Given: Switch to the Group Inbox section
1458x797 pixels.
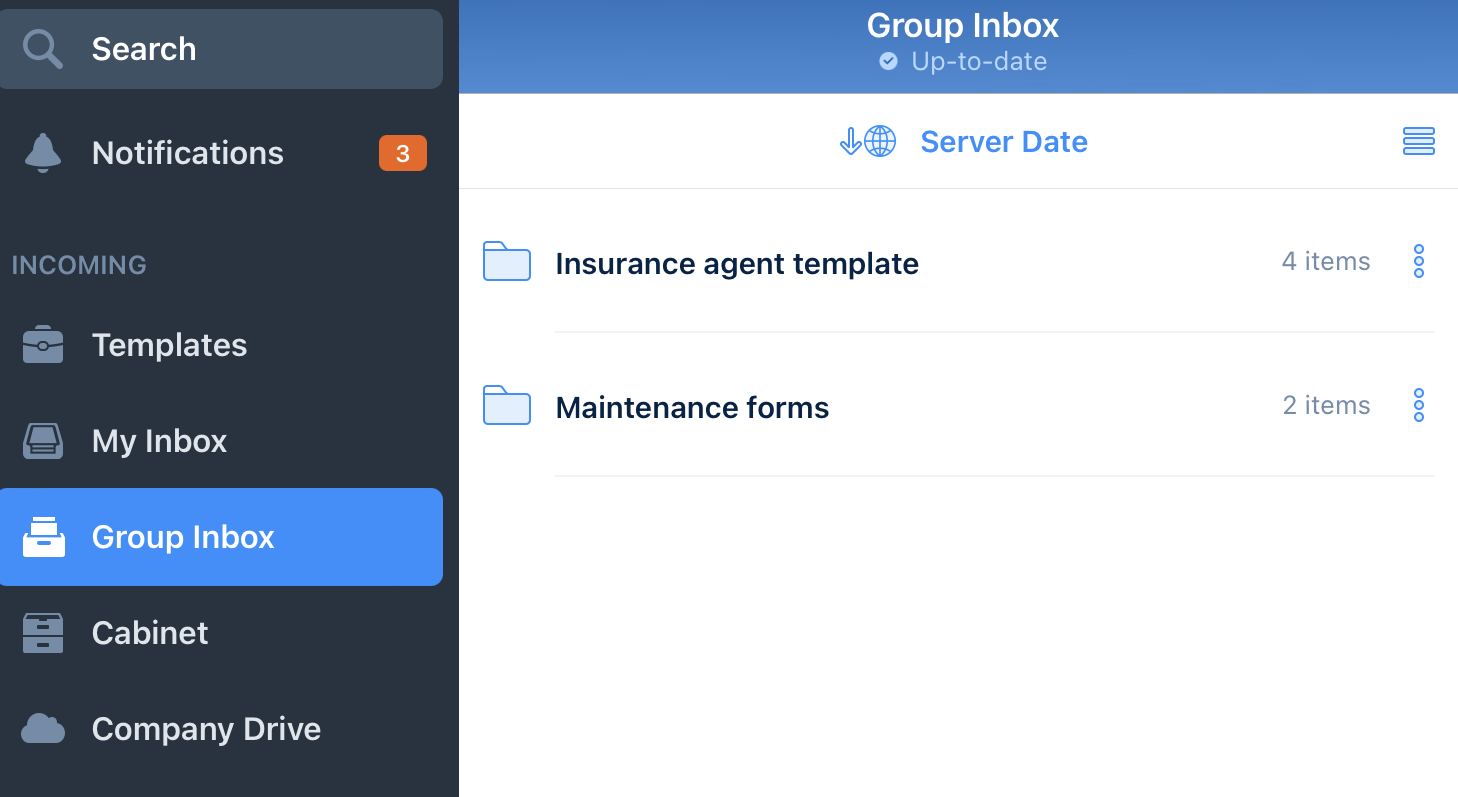Looking at the screenshot, I should pyautogui.click(x=183, y=536).
